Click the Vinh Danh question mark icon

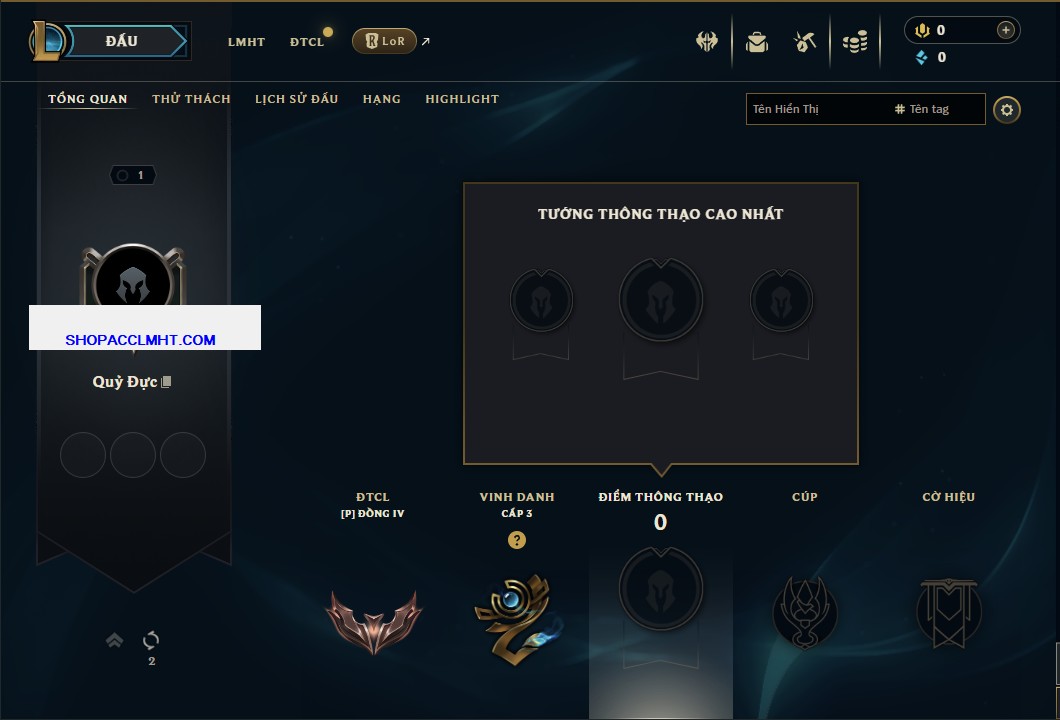click(516, 539)
